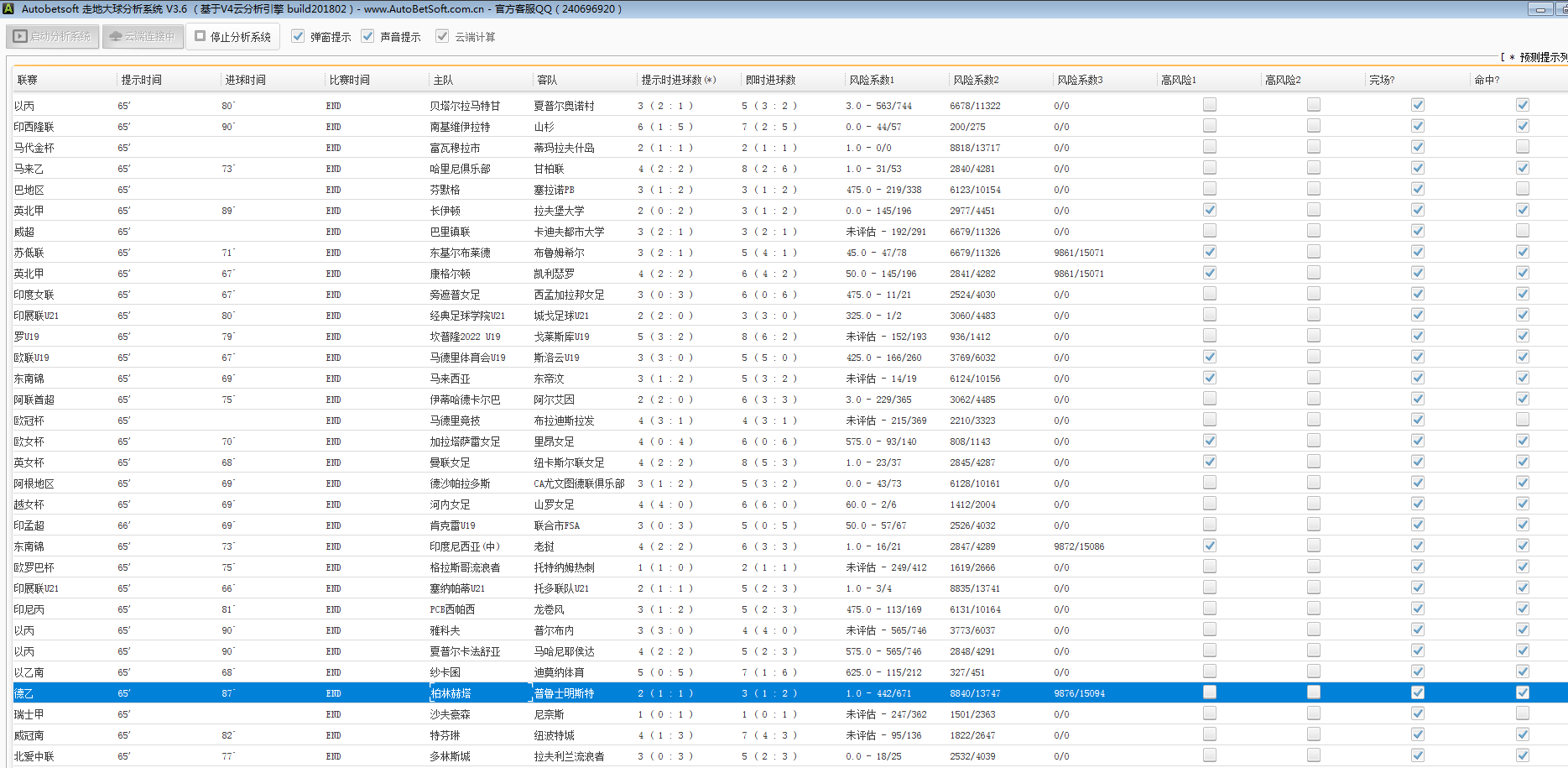Check 高风险2 box in the 贝塔尔拉马特甘 row
This screenshot has height=768, width=1568.
click(x=1313, y=105)
